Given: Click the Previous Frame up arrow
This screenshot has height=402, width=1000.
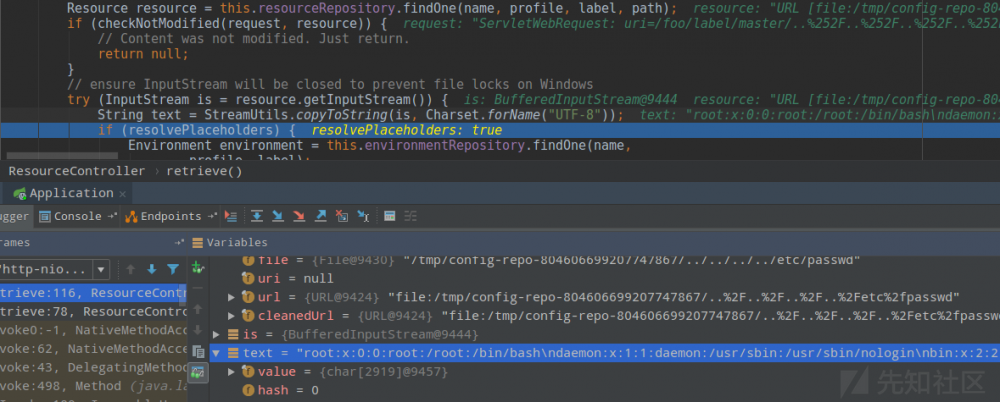Looking at the screenshot, I should [x=131, y=269].
